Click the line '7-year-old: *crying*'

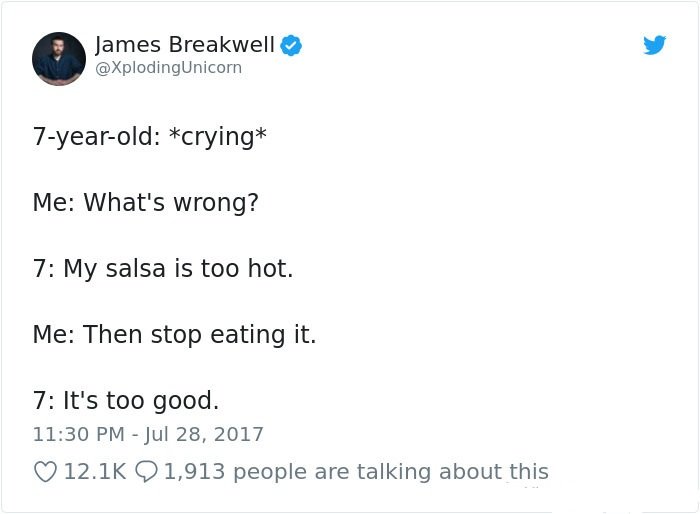point(150,136)
